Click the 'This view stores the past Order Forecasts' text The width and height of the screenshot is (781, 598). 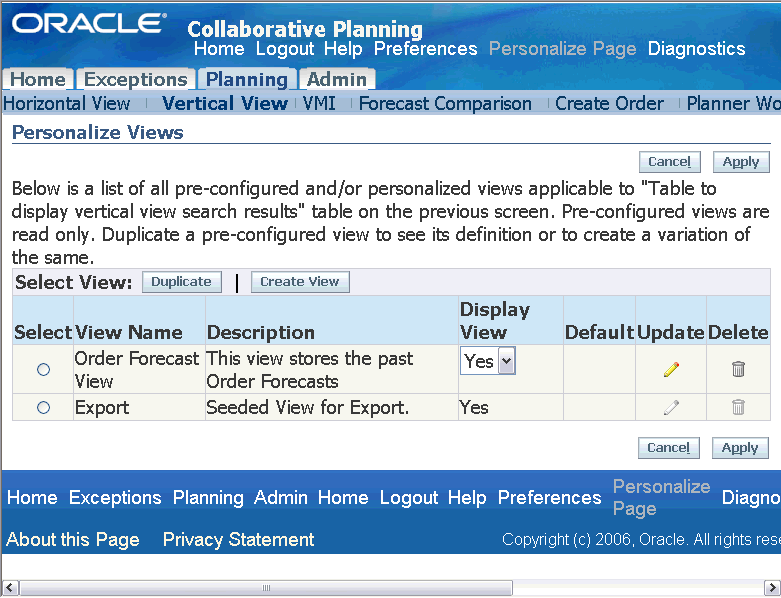[310, 369]
